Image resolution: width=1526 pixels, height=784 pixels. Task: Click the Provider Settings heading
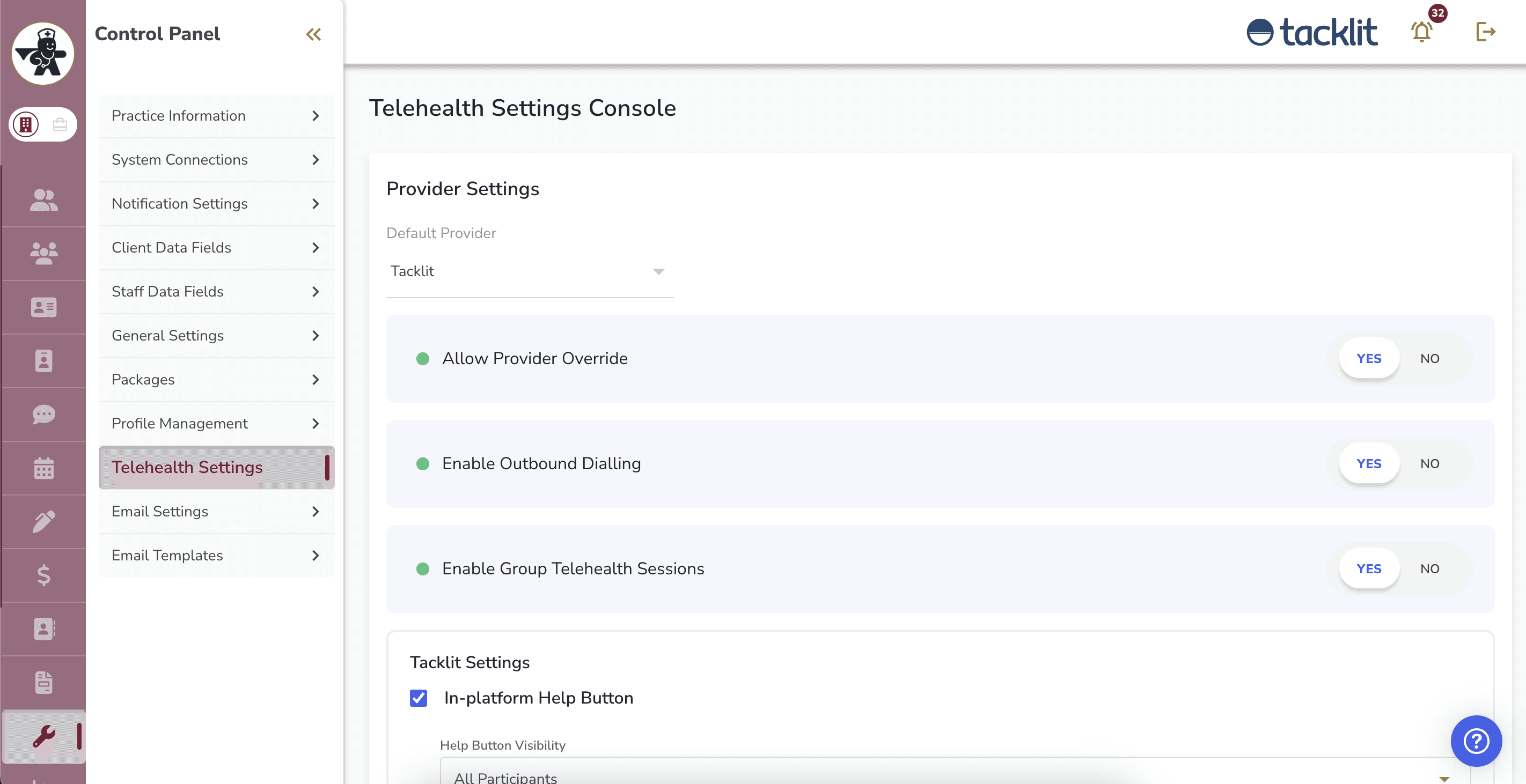point(463,189)
